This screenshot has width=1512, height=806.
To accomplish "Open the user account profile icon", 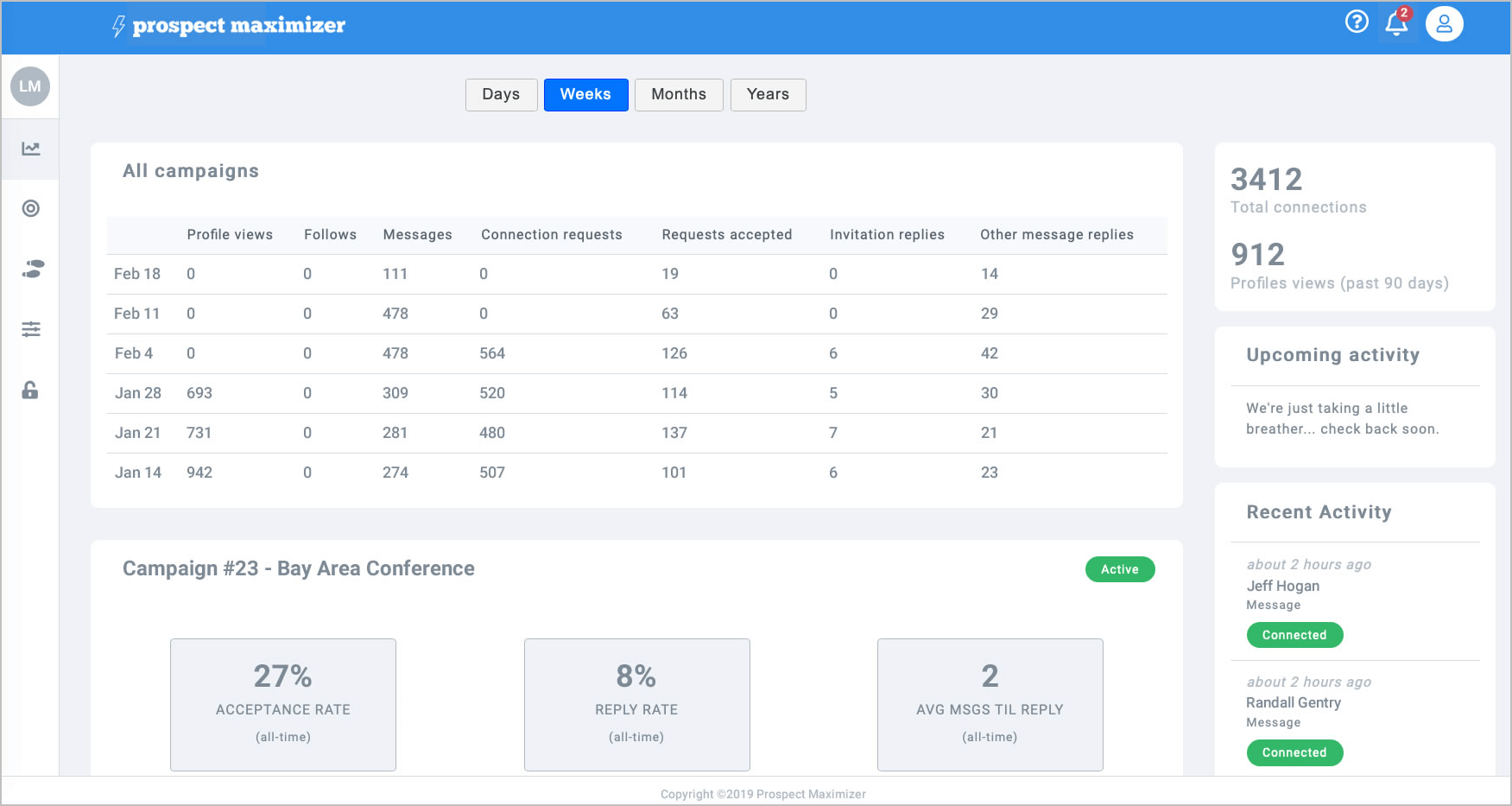I will (1444, 24).
